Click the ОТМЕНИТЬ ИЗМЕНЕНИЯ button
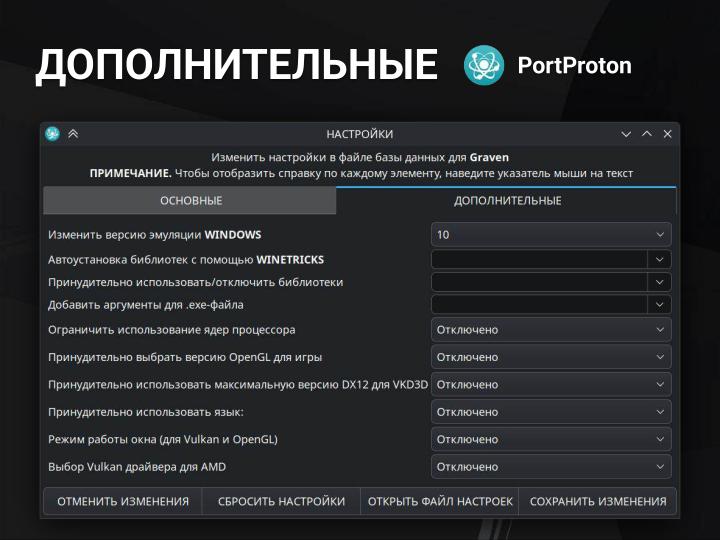720x540 pixels. point(123,501)
